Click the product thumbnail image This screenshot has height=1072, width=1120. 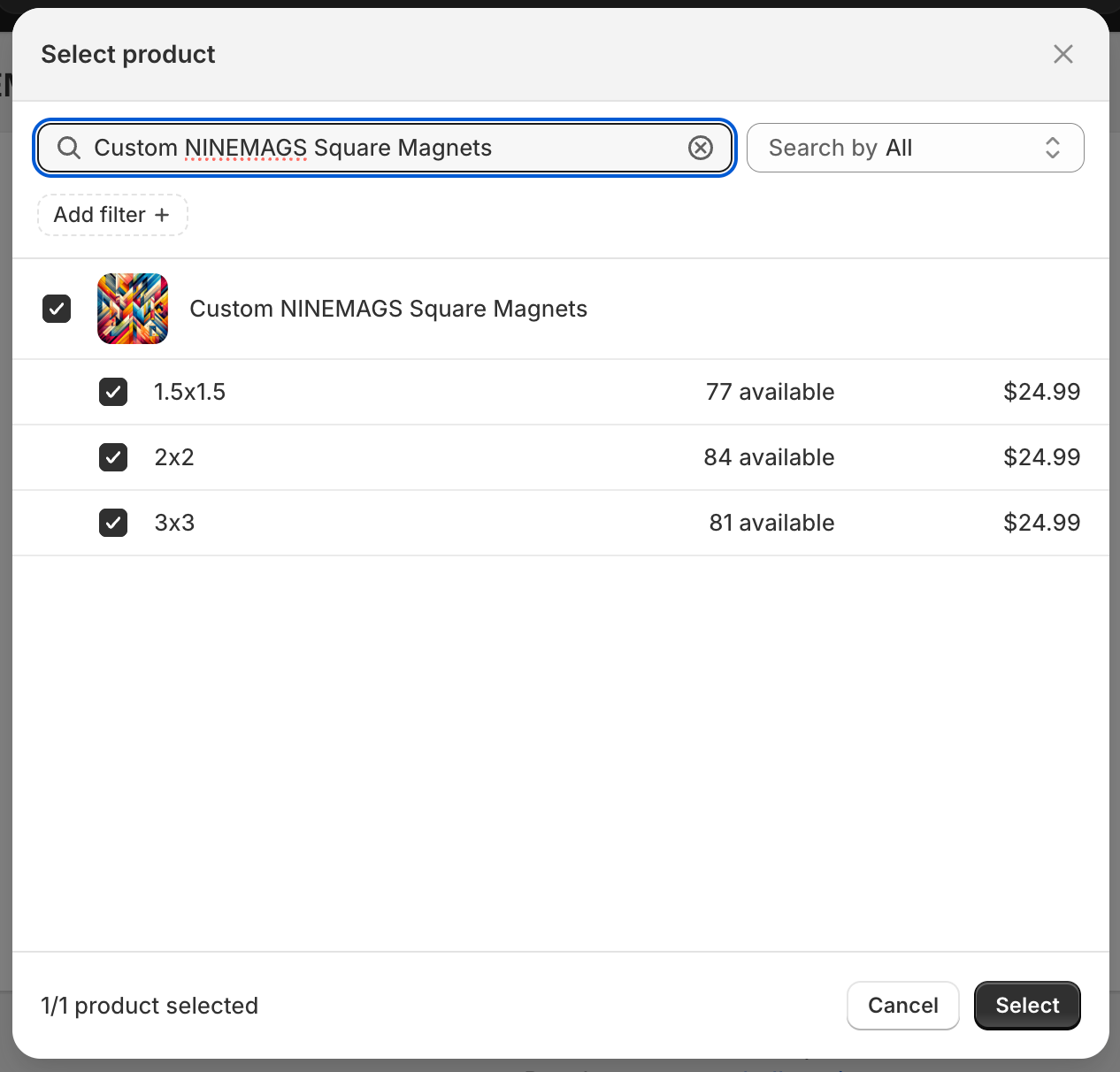133,309
